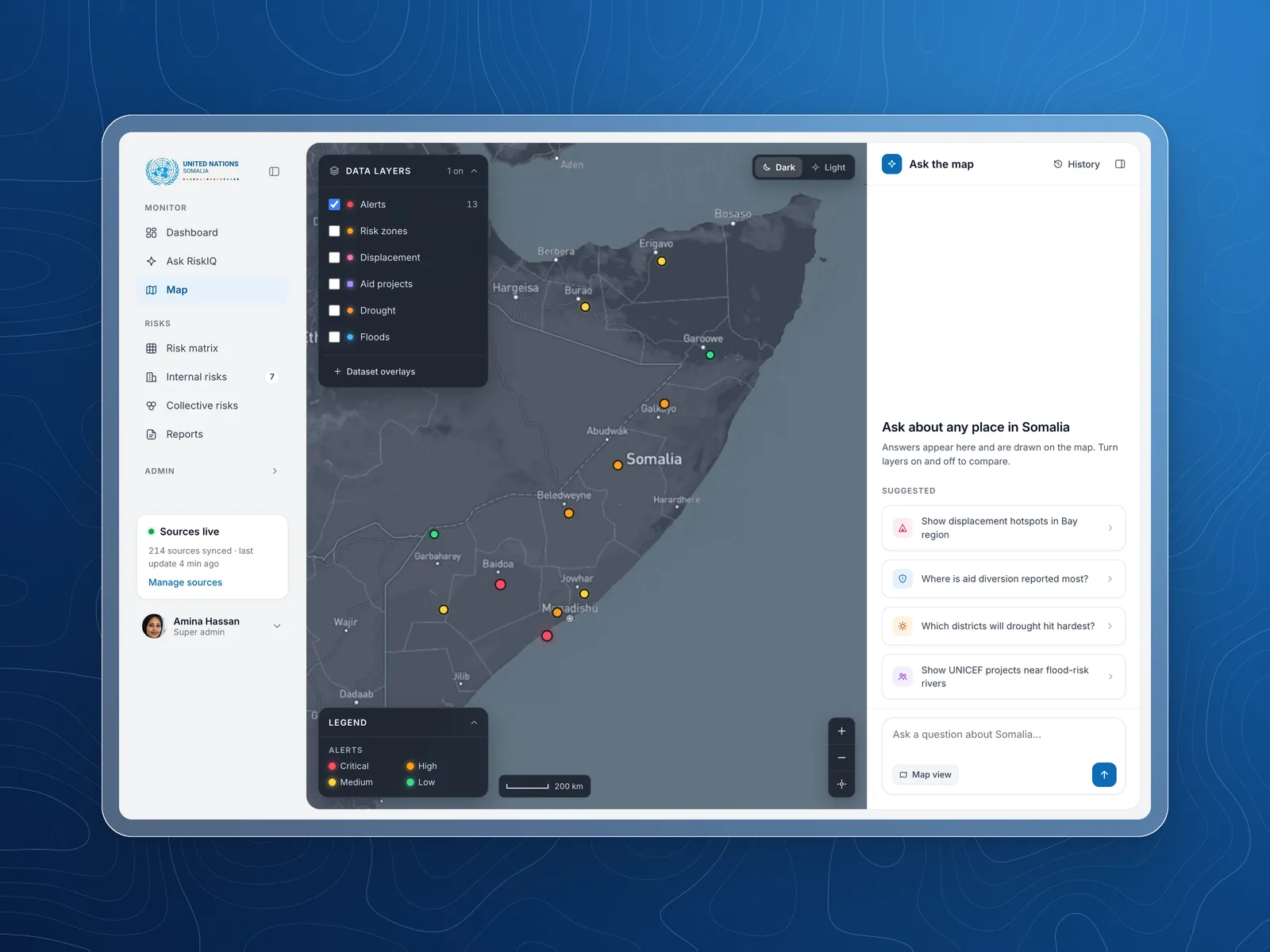
Task: Go to Collective risks
Action: (212, 405)
